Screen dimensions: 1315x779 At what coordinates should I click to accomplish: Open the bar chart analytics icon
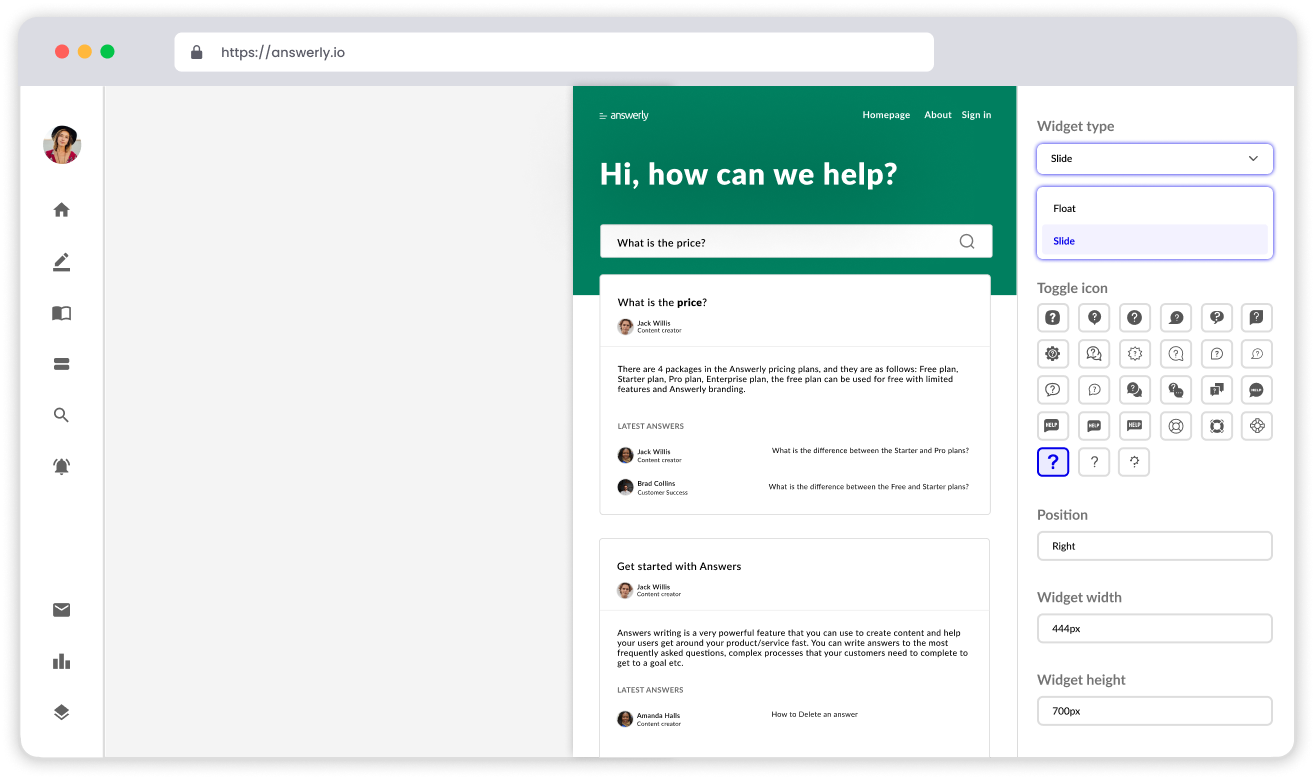[x=61, y=661]
